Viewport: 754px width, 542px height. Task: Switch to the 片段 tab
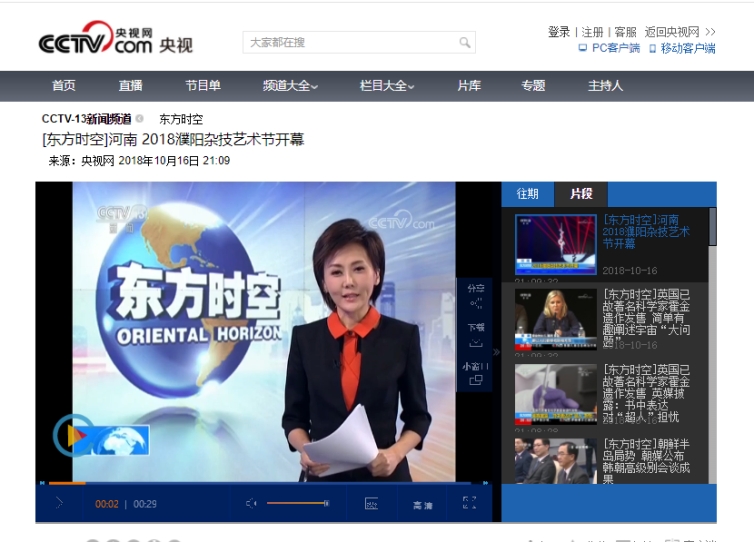[581, 194]
